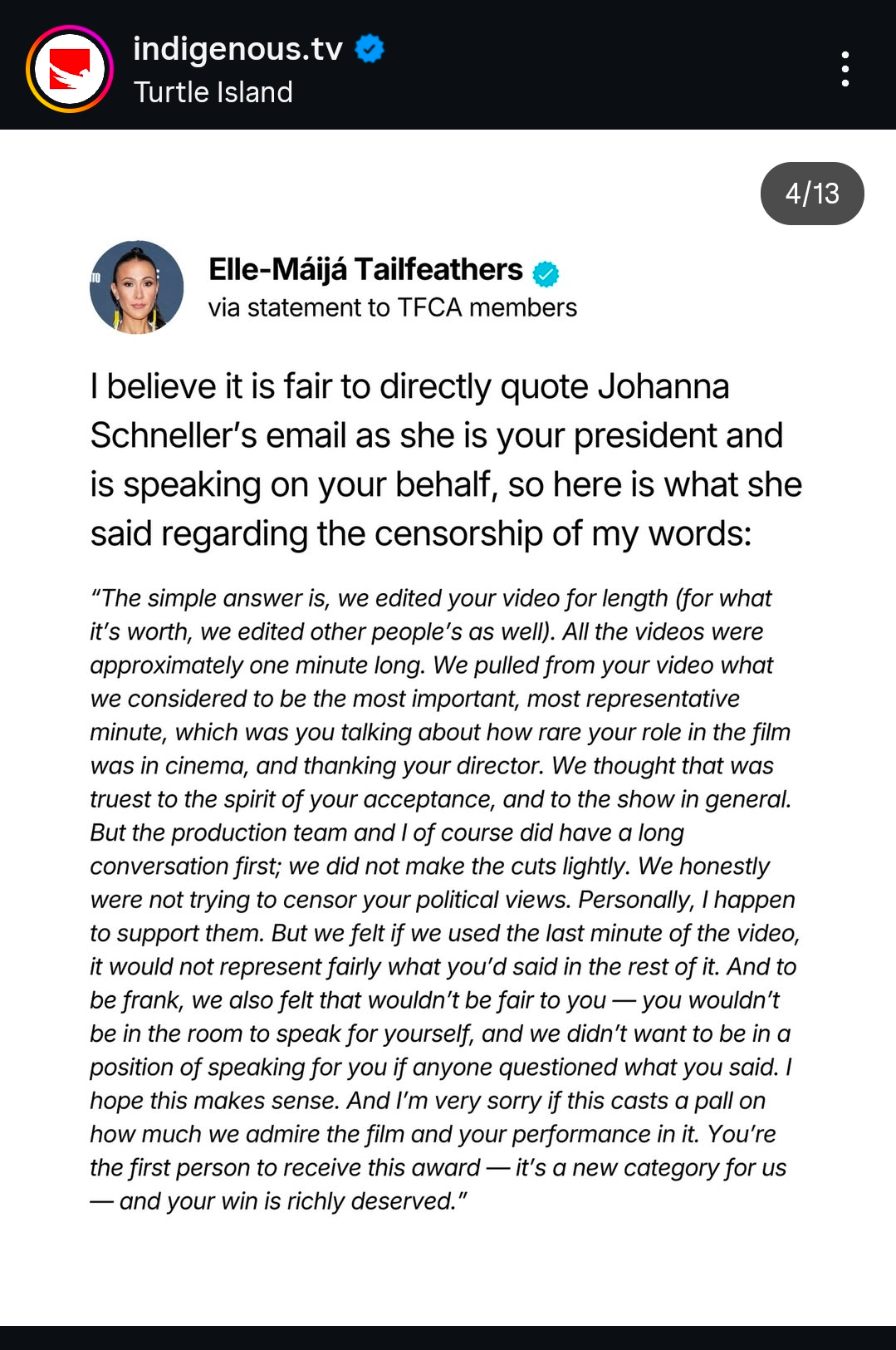Tap indigenous.tv profile picture with story ring
Screen dimensions: 896x1350
pos(70,69)
